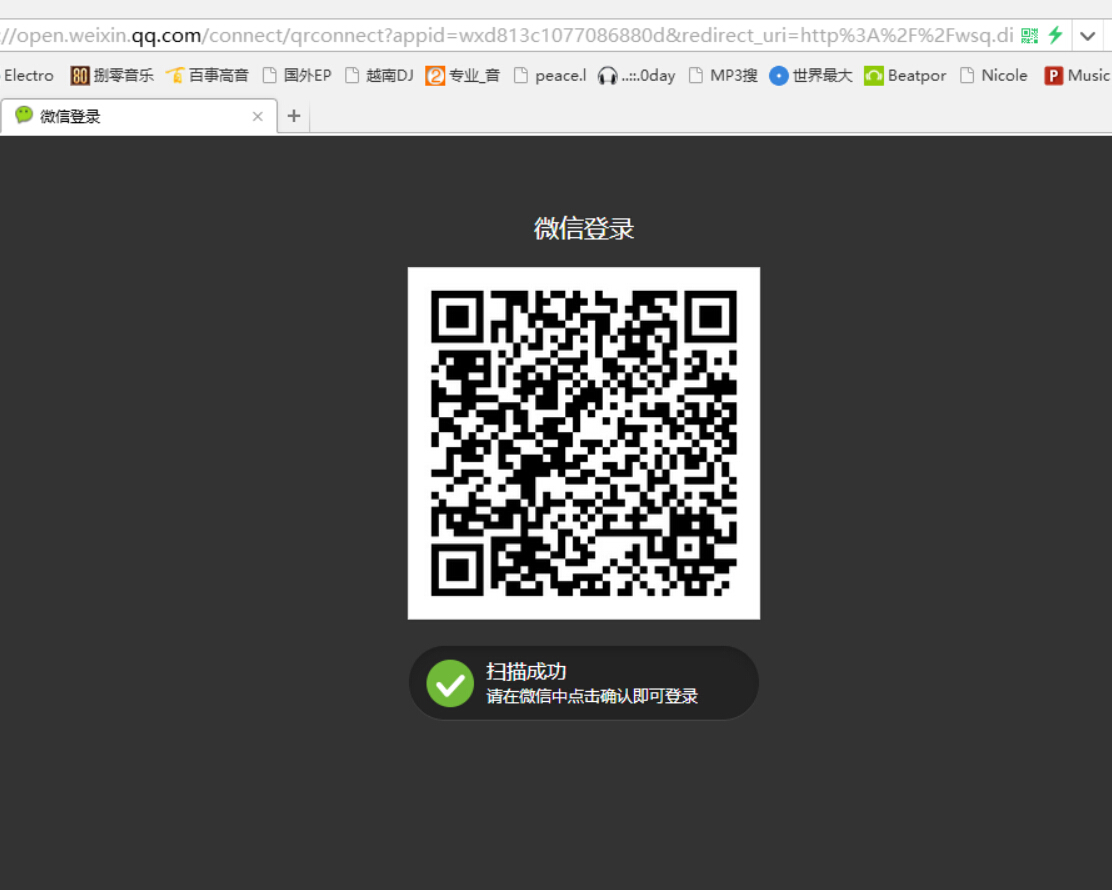Click the 80 logo bookmark icon
1112x890 pixels.
coord(79,75)
